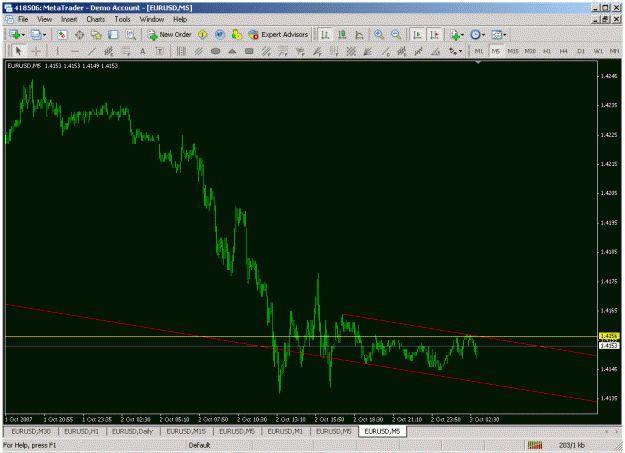Switch to the M15 timeframe
Image resolution: width=625 pixels, height=453 pixels.
[x=513, y=51]
